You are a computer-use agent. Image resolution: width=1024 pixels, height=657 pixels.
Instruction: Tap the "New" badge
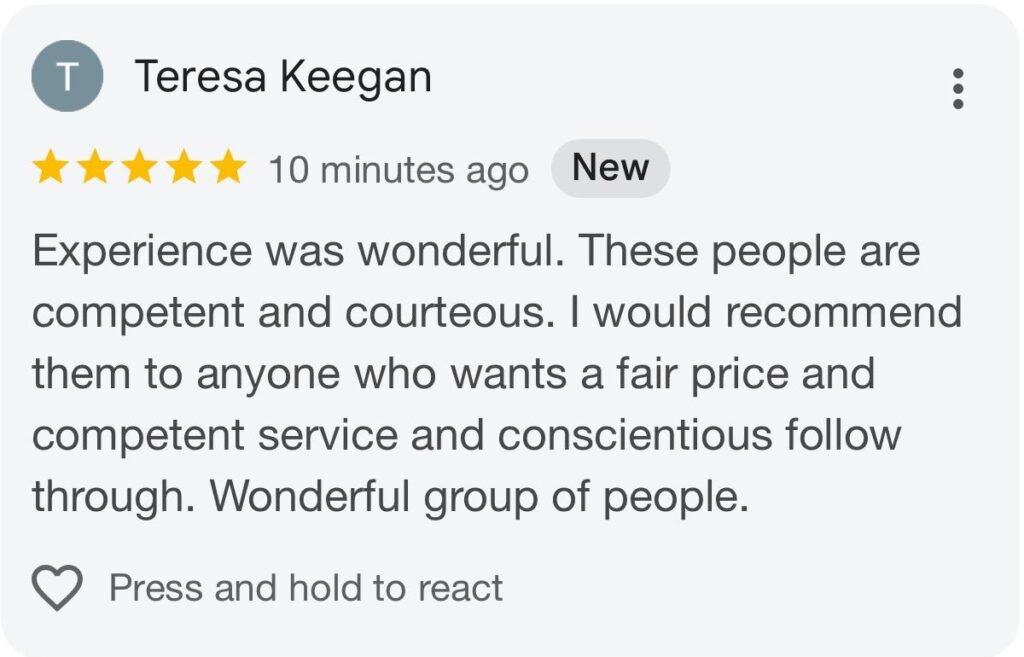pyautogui.click(x=610, y=168)
